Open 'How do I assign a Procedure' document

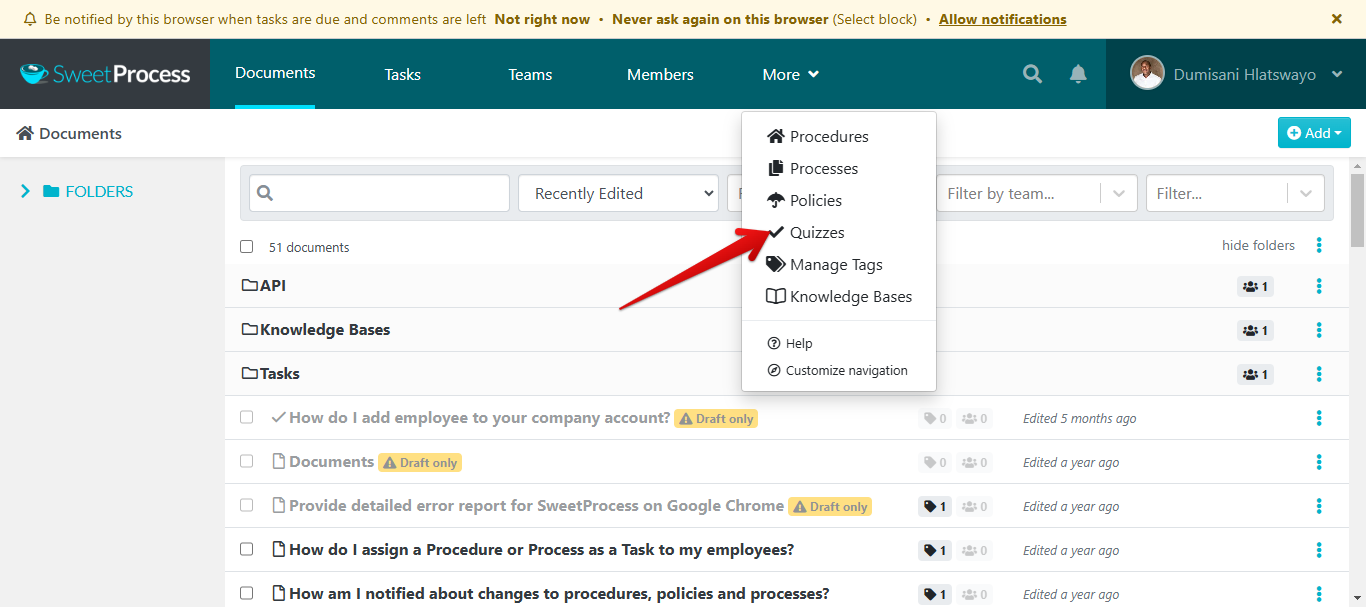click(541, 550)
